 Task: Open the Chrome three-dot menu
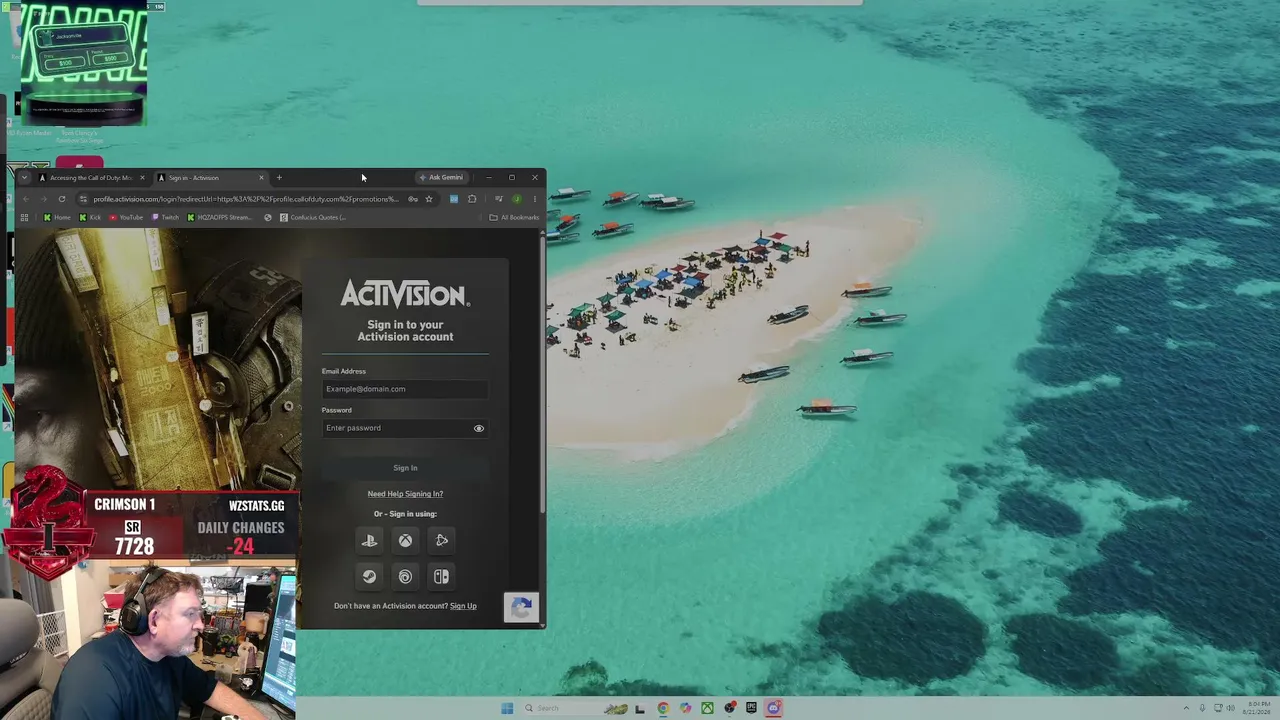coord(534,199)
